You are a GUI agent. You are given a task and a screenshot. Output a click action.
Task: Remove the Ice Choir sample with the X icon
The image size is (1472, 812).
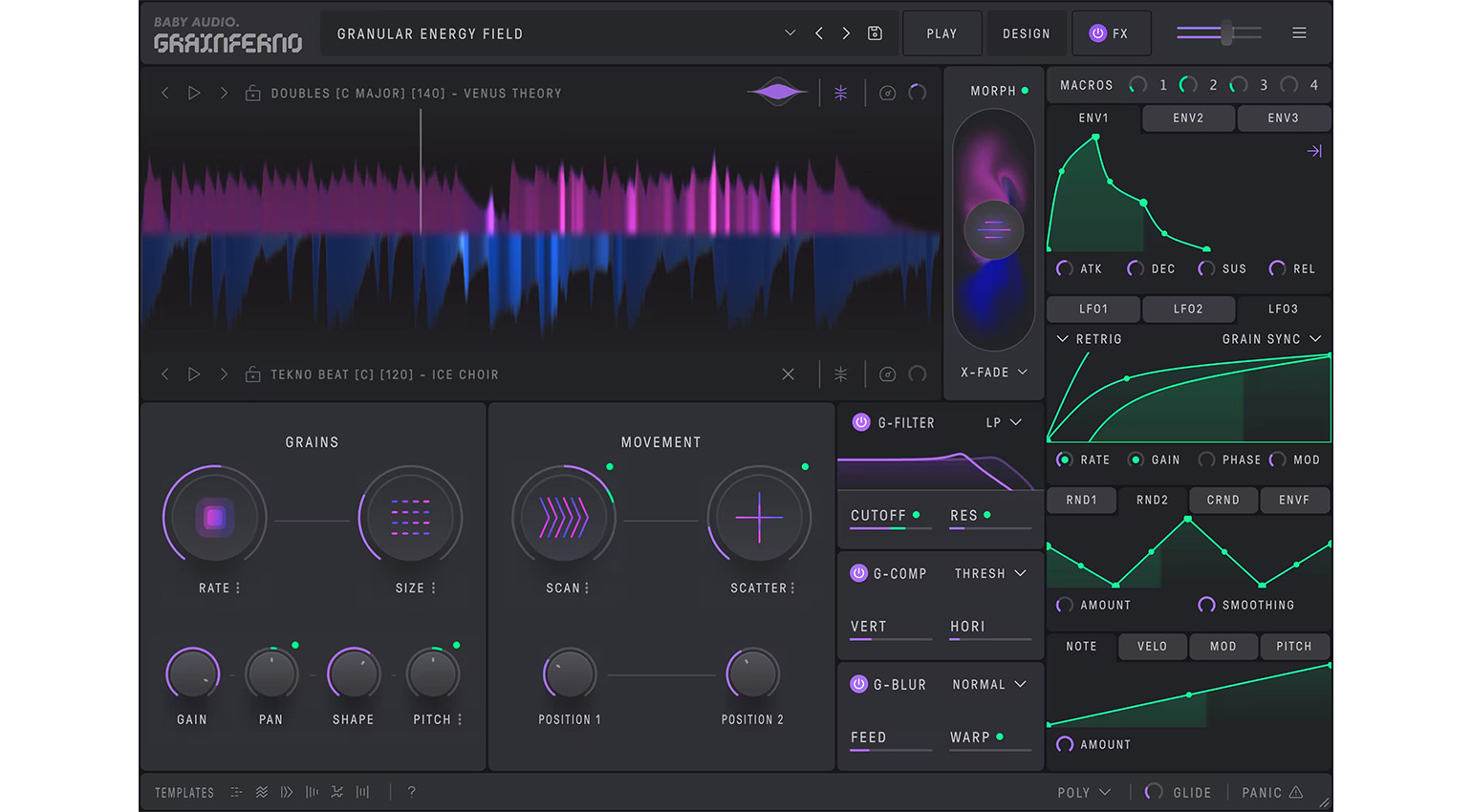pos(788,374)
